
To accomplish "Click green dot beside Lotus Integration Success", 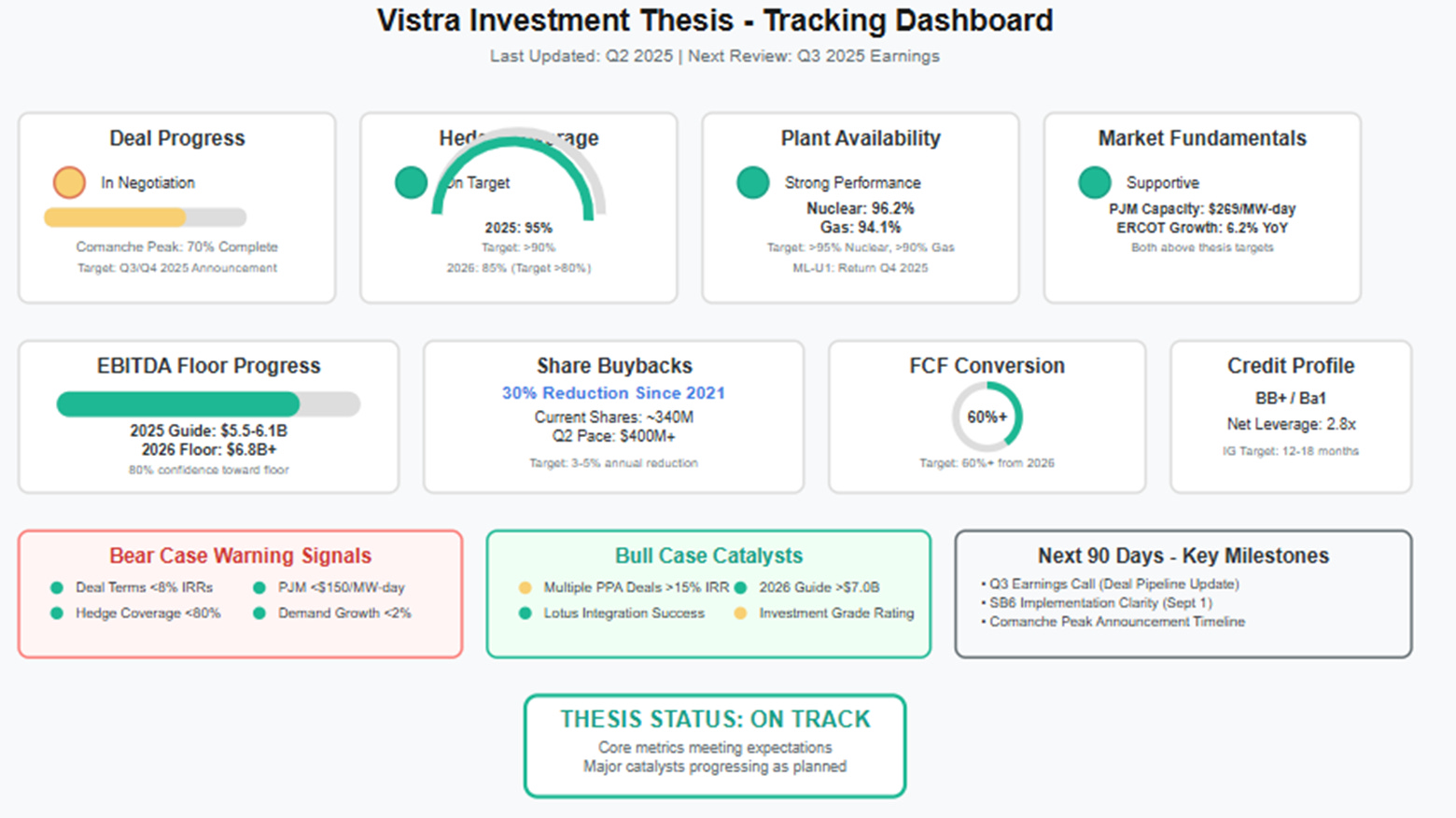I will pos(525,613).
